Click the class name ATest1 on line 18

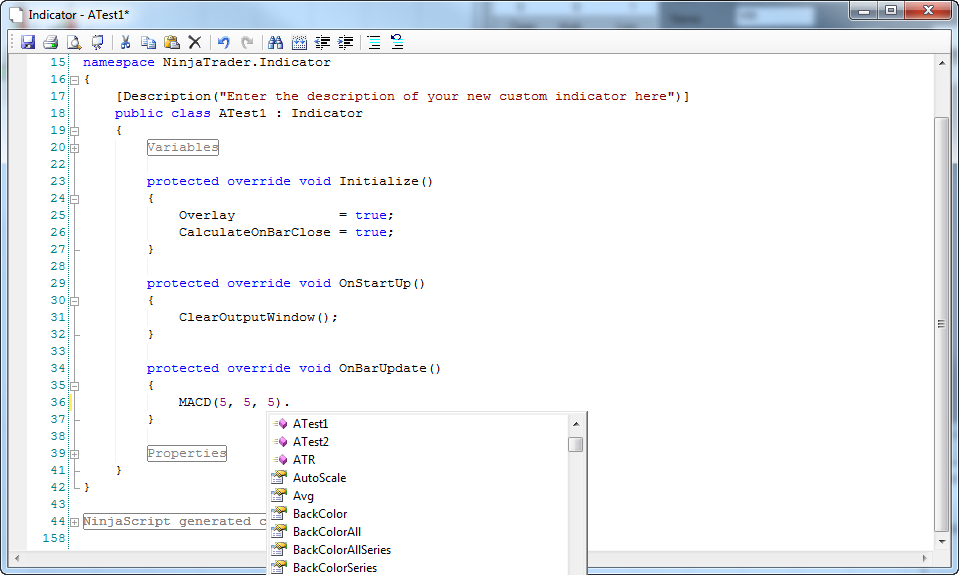click(x=243, y=114)
